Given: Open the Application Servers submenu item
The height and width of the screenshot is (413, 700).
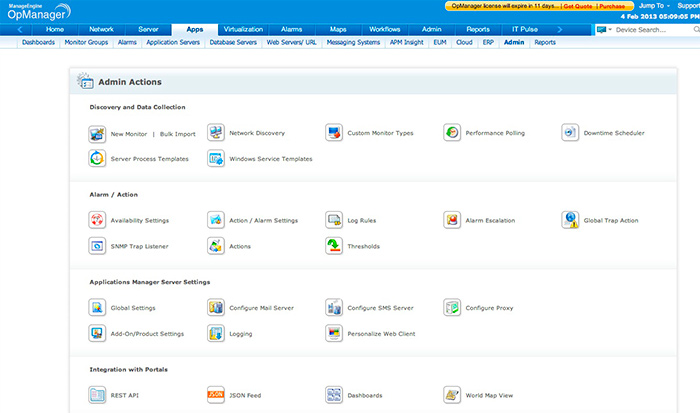Looking at the screenshot, I should (173, 42).
